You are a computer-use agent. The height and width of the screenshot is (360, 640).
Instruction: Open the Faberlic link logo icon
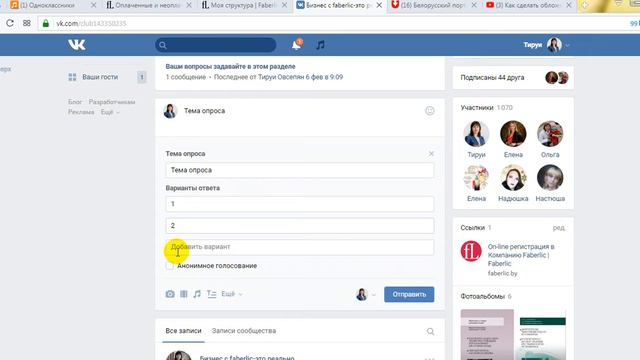471,251
